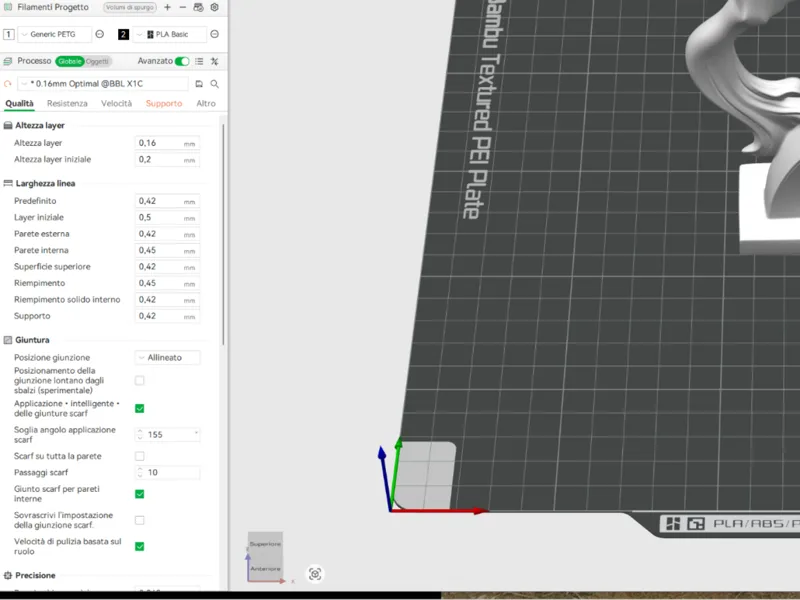Click the icon right of the list icon
Image resolution: width=800 pixels, height=600 pixels.
[214, 61]
